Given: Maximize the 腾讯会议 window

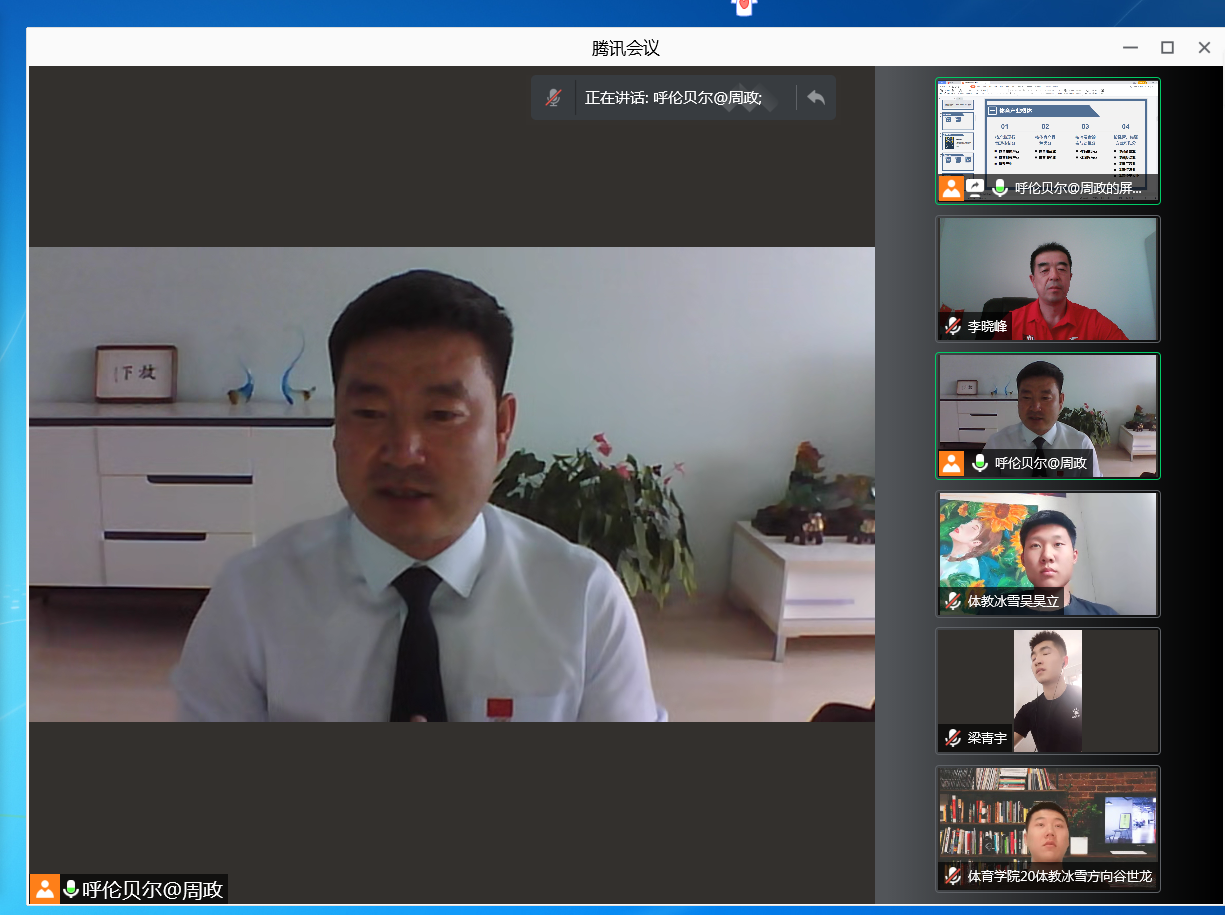Looking at the screenshot, I should 1167,47.
